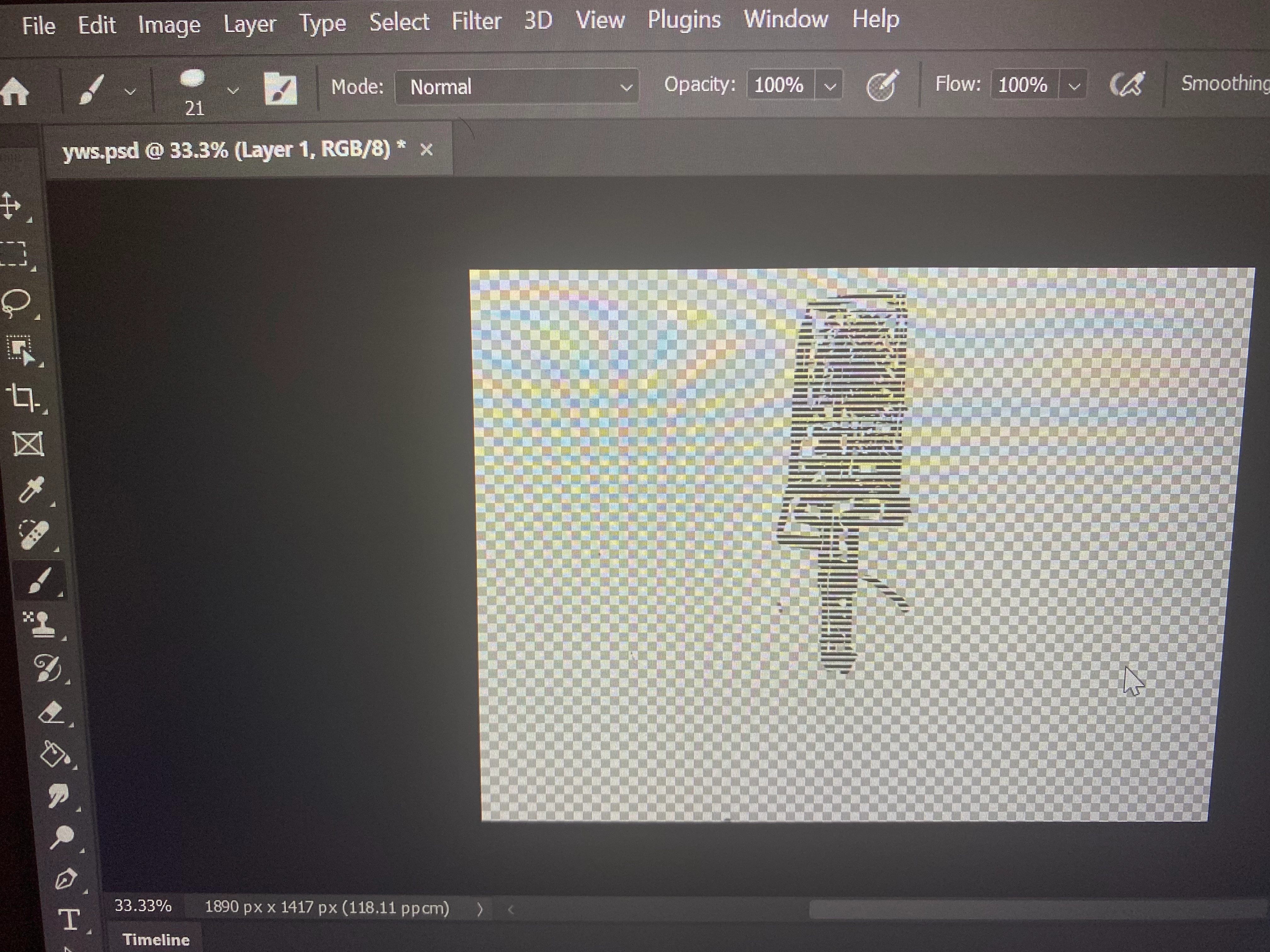Select the Paint Bucket tool
Screen dimensions: 1270x952
click(54, 753)
